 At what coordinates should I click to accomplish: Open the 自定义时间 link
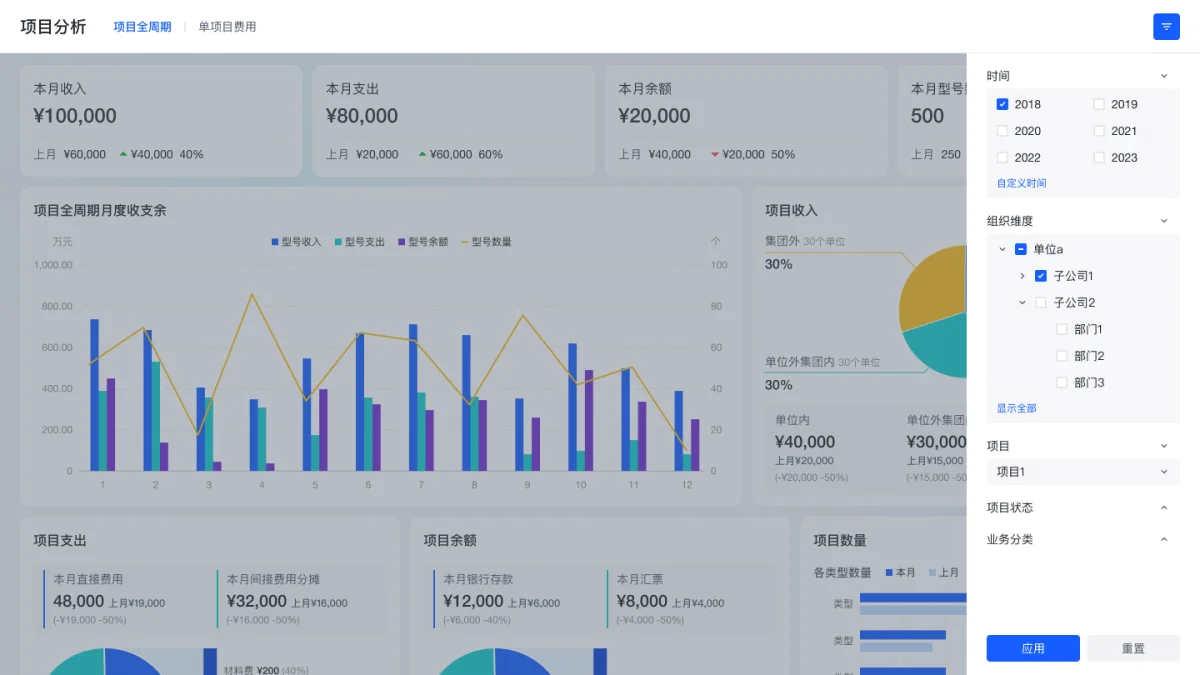pos(1021,183)
